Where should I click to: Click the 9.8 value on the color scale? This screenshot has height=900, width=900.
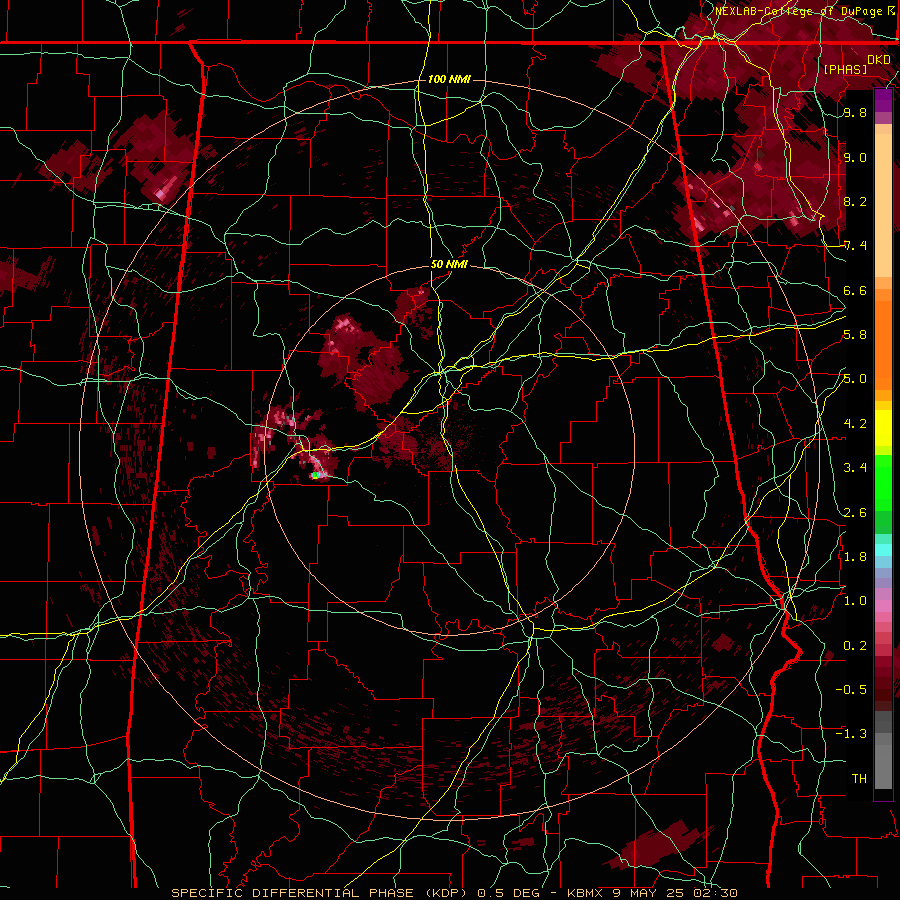point(855,113)
